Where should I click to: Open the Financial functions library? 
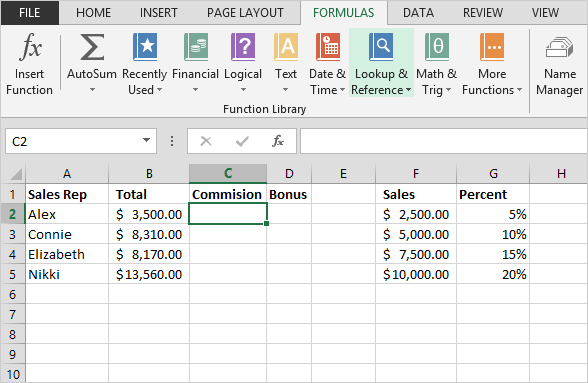pyautogui.click(x=195, y=64)
